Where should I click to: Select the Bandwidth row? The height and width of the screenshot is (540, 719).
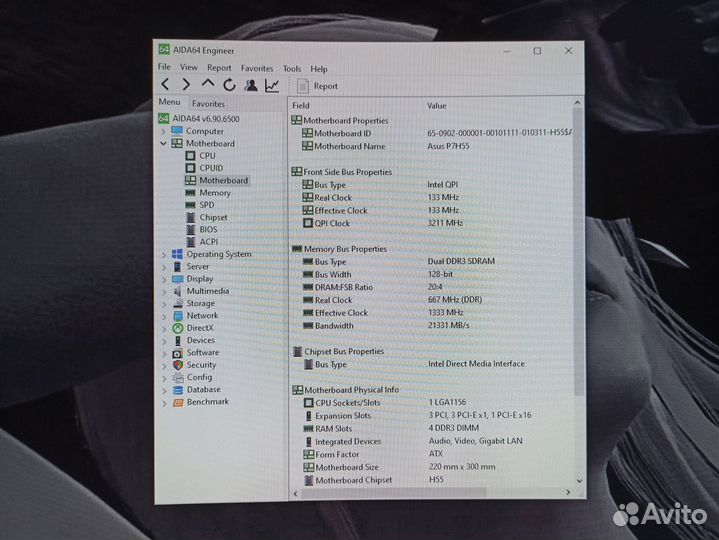(431, 325)
